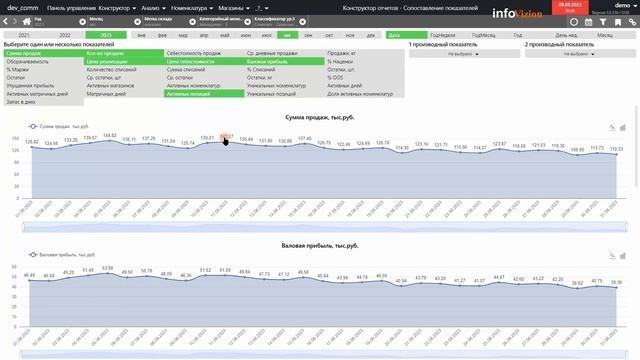Switch grouping to Дата tab
The width and height of the screenshot is (640, 360).
pyautogui.click(x=407, y=35)
